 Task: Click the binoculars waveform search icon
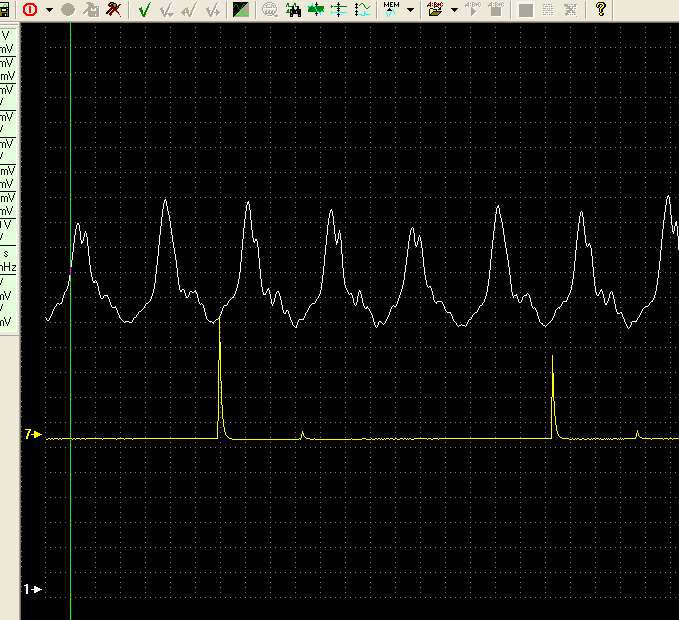293,10
